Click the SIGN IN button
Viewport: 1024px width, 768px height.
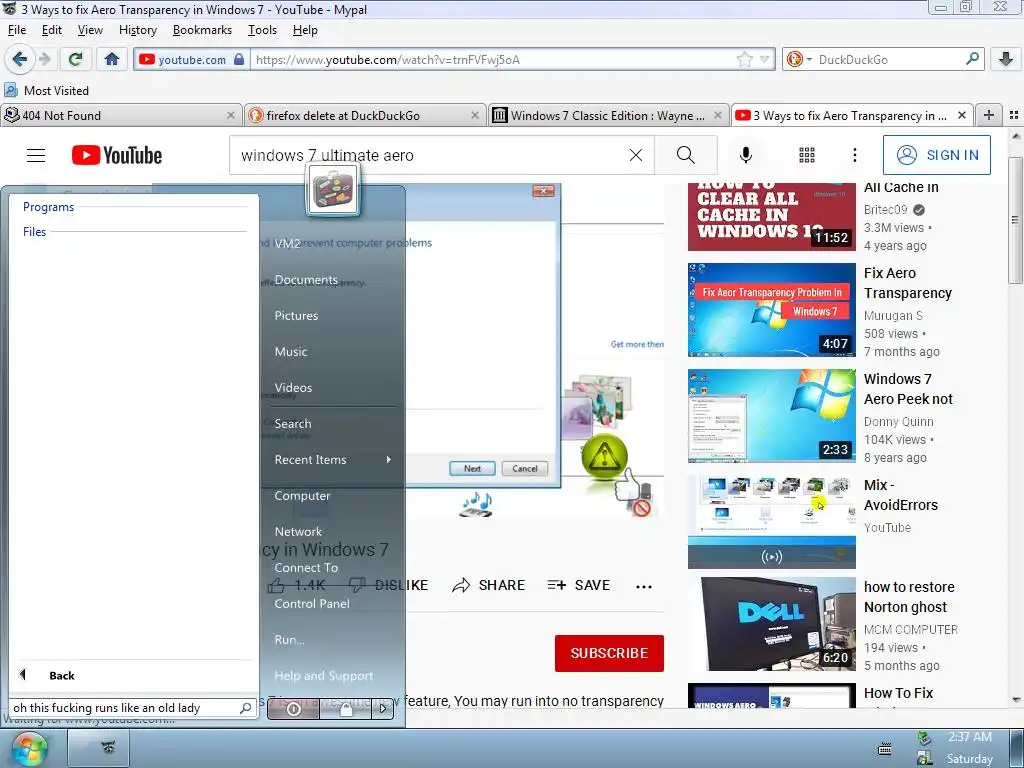[x=936, y=155]
